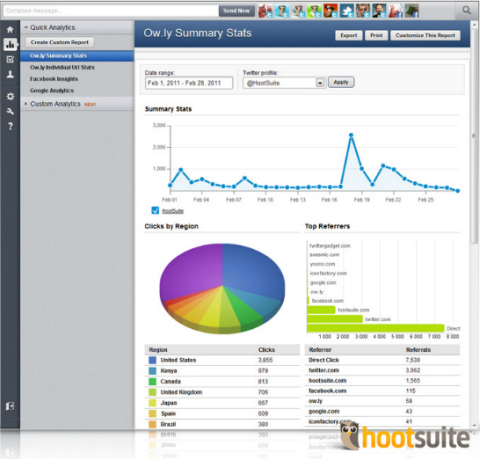
Task: Click the Japan yellow color swatch
Action: click(x=152, y=403)
